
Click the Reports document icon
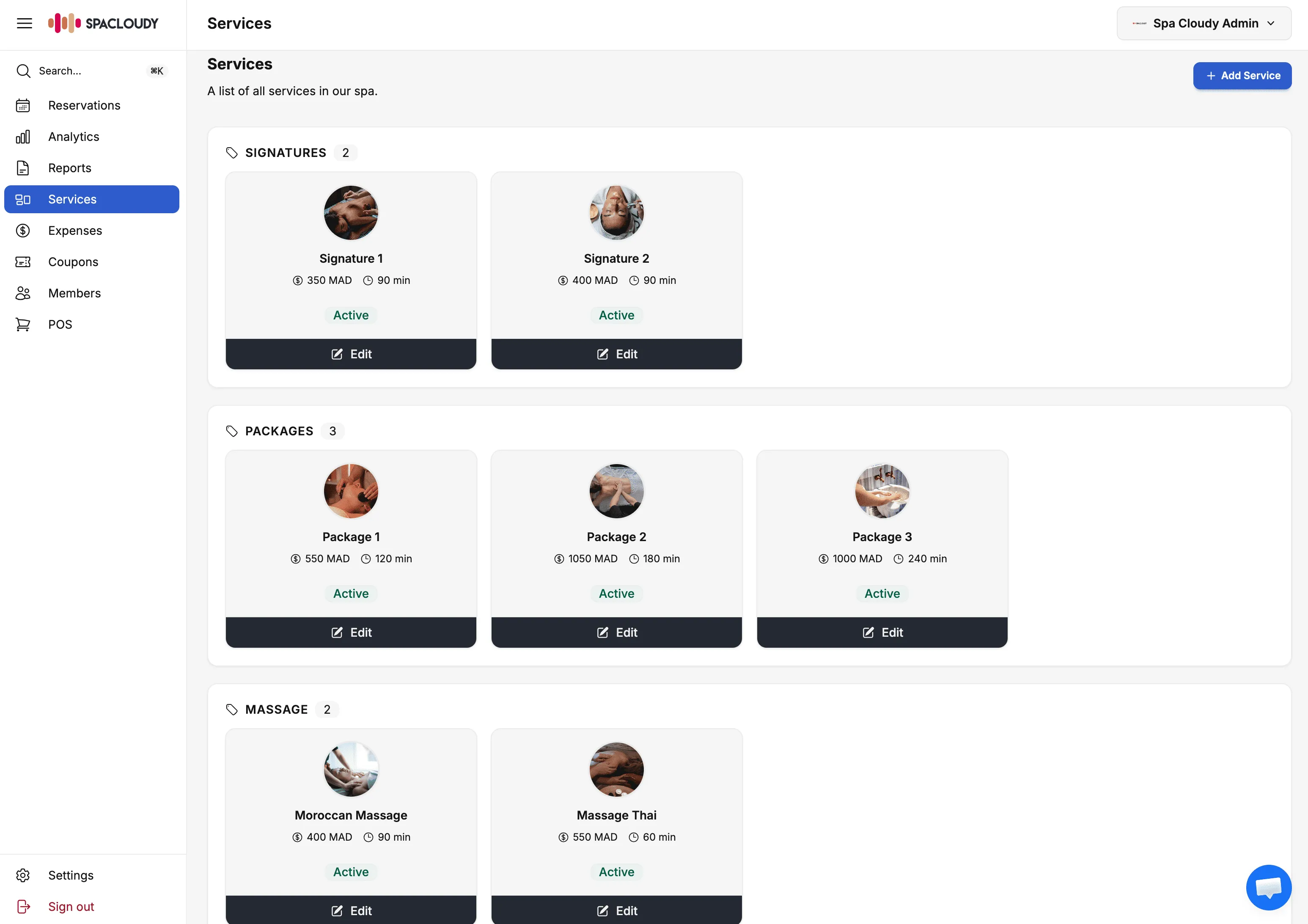point(23,168)
